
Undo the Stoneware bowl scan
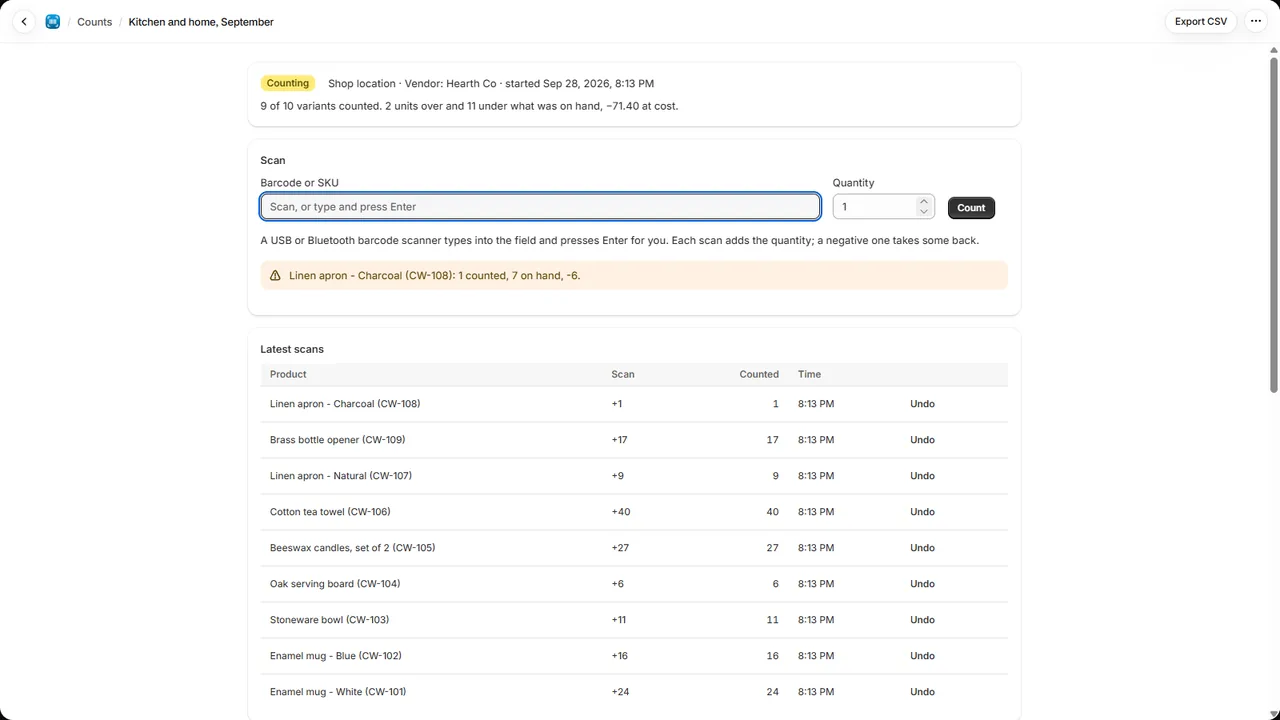pyautogui.click(x=922, y=620)
